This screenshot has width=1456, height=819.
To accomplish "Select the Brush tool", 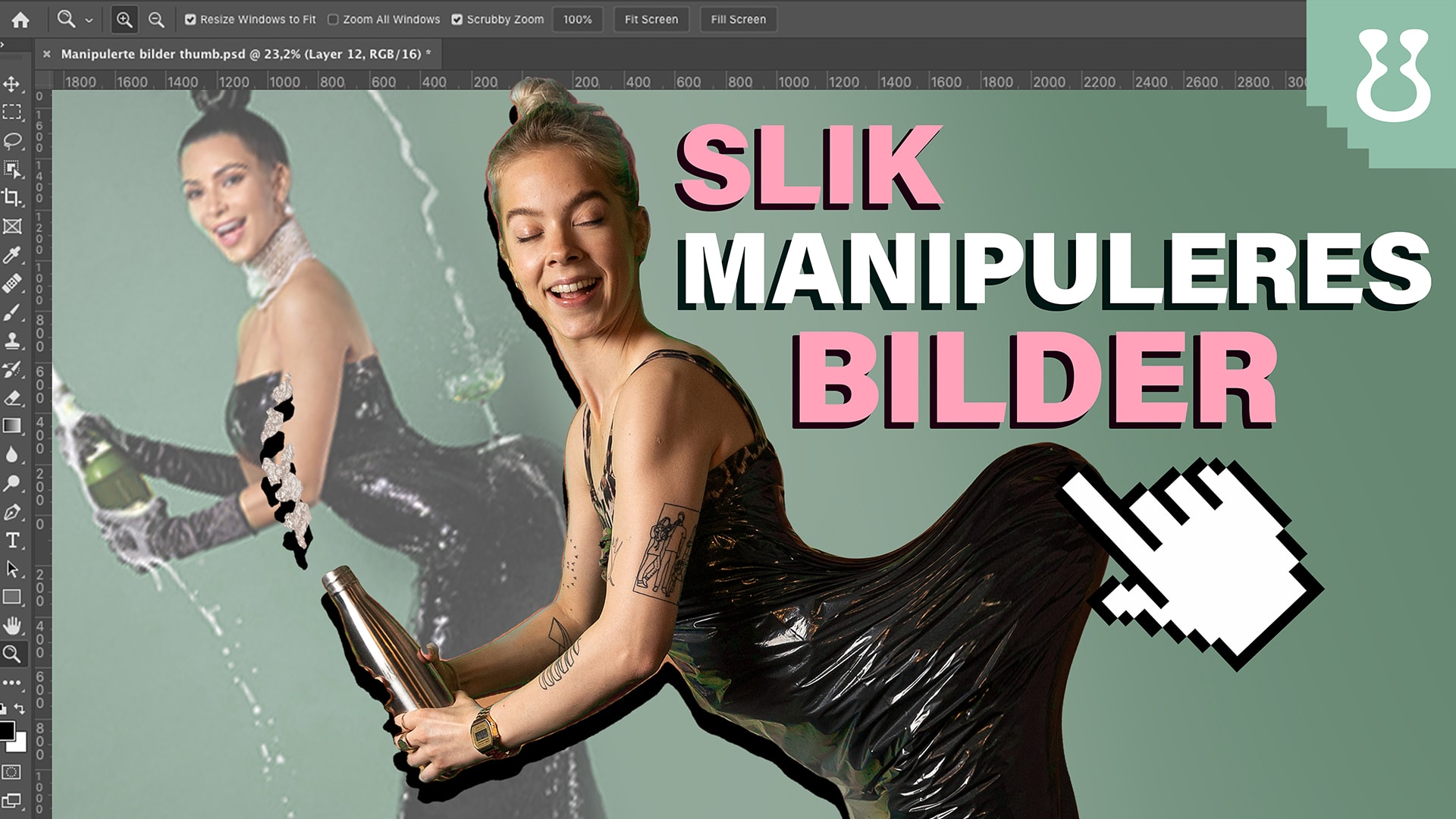I will 12,312.
